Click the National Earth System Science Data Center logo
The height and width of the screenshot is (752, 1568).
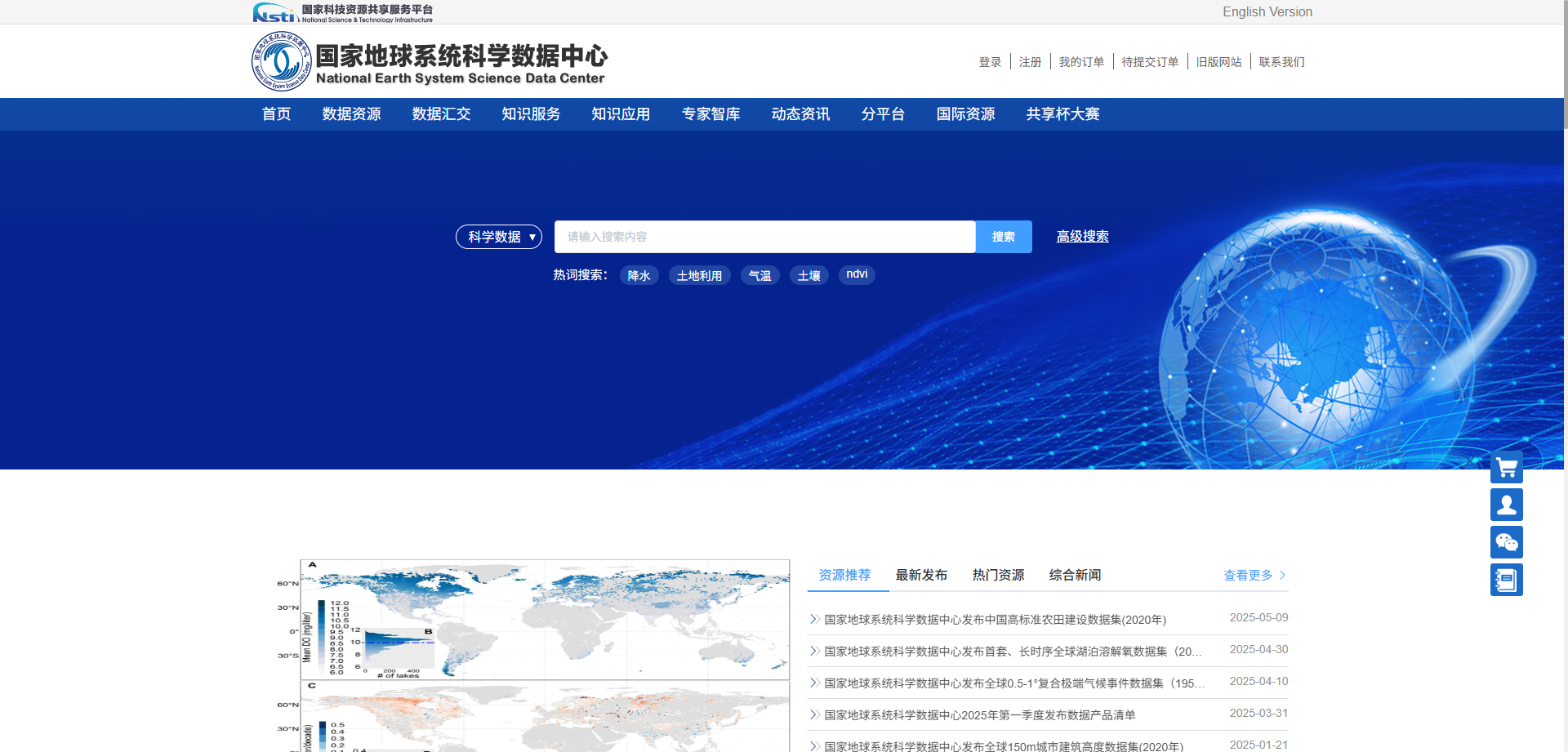(430, 61)
